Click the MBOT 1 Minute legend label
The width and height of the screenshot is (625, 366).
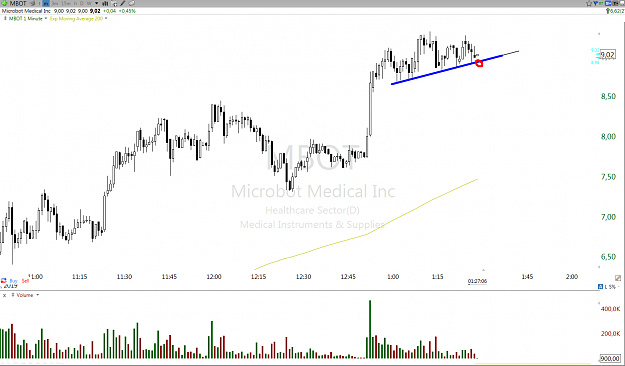tap(26, 18)
